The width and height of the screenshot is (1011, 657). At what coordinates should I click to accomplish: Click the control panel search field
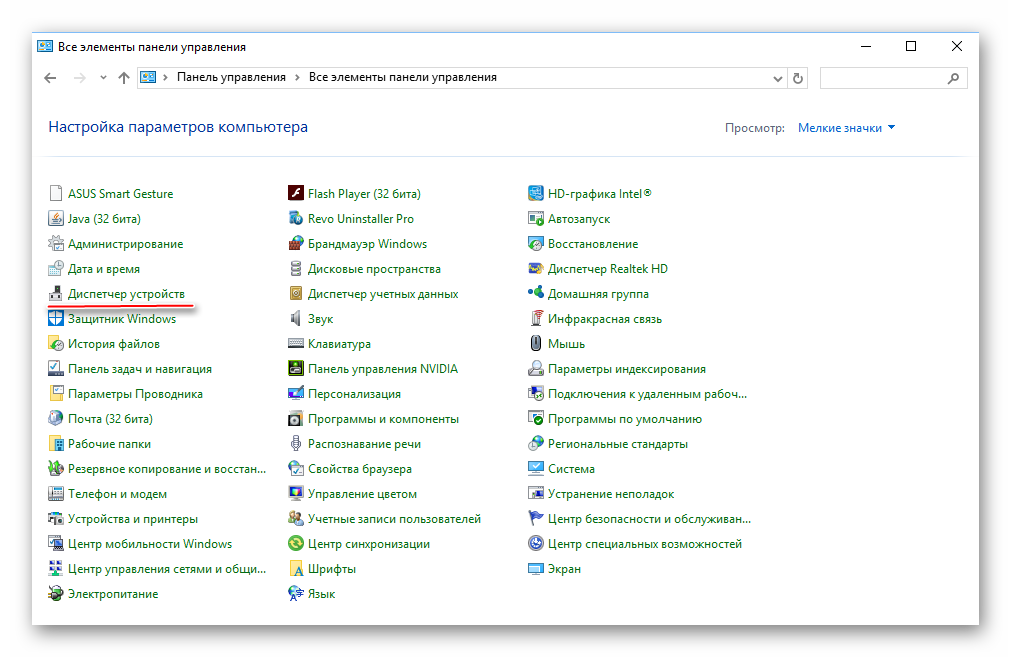click(882, 78)
